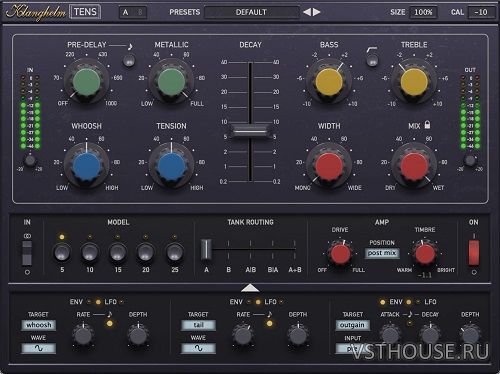Select spring model 15 button

[118, 252]
